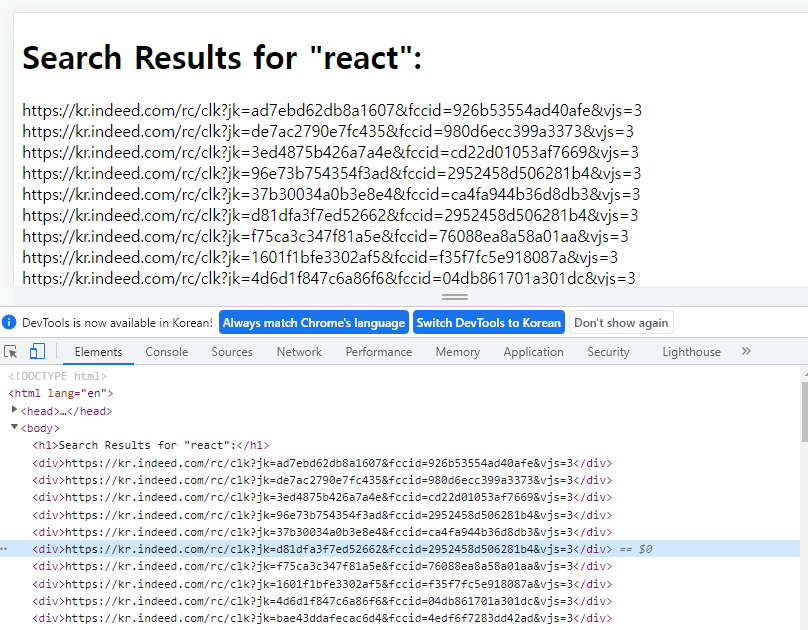
Task: Select div node with jk=bae43ddafecac6d4
Action: point(322,618)
